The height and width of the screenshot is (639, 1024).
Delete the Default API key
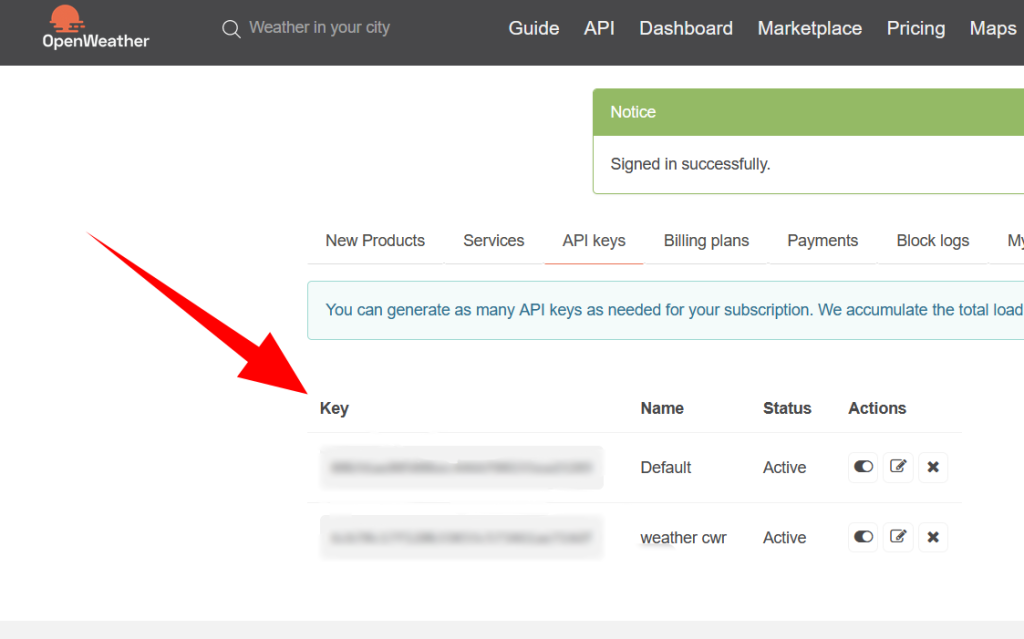(933, 467)
